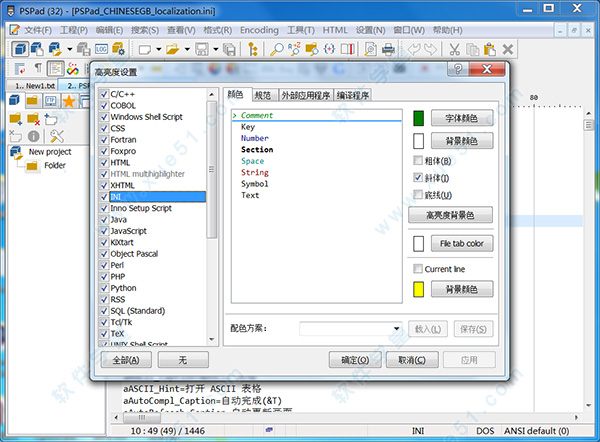Click the 全部(A) select all button
Viewport: 600px width, 442px height.
pyautogui.click(x=126, y=360)
